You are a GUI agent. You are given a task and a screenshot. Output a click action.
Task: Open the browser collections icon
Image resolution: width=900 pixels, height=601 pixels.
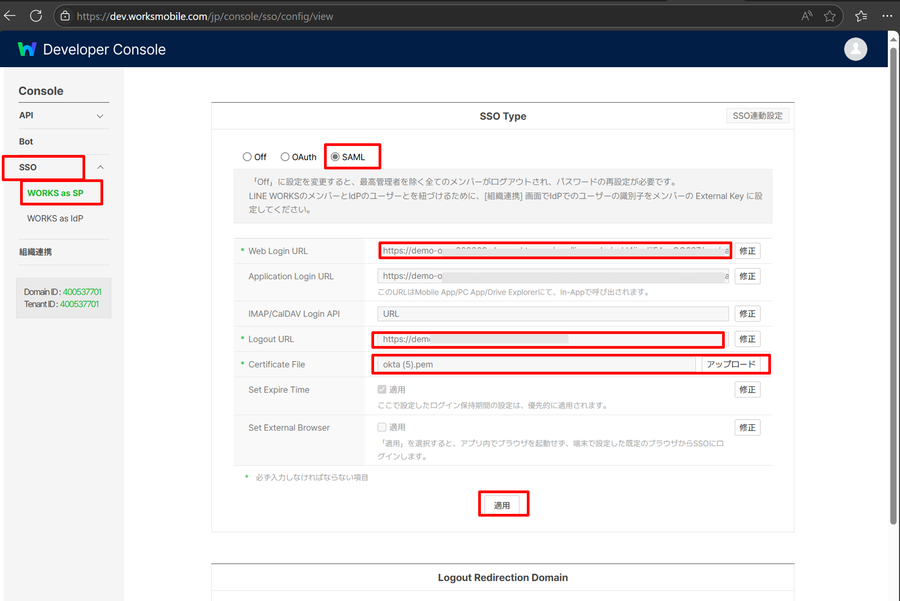coord(861,16)
